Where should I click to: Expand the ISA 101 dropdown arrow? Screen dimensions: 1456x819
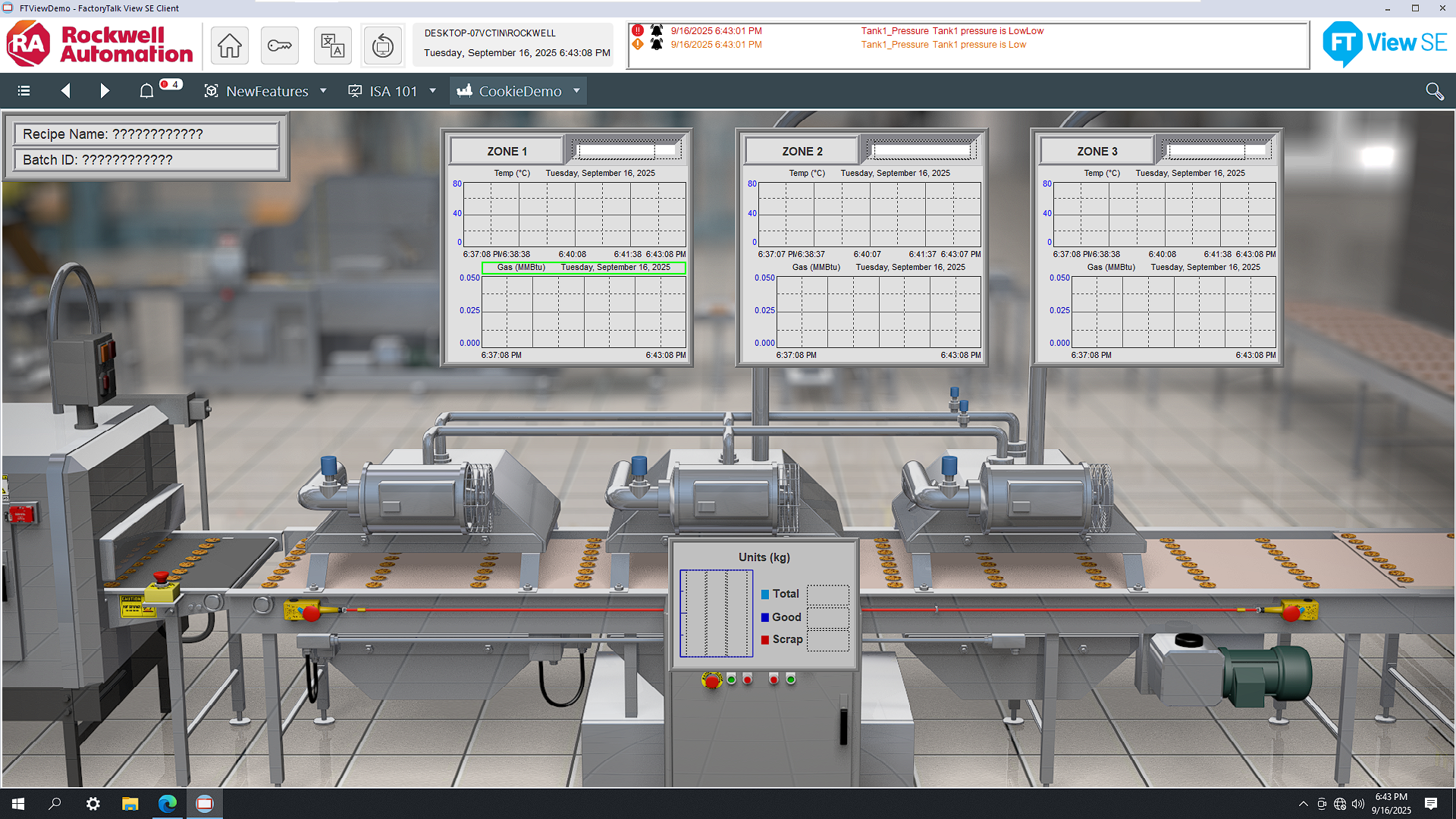[432, 91]
